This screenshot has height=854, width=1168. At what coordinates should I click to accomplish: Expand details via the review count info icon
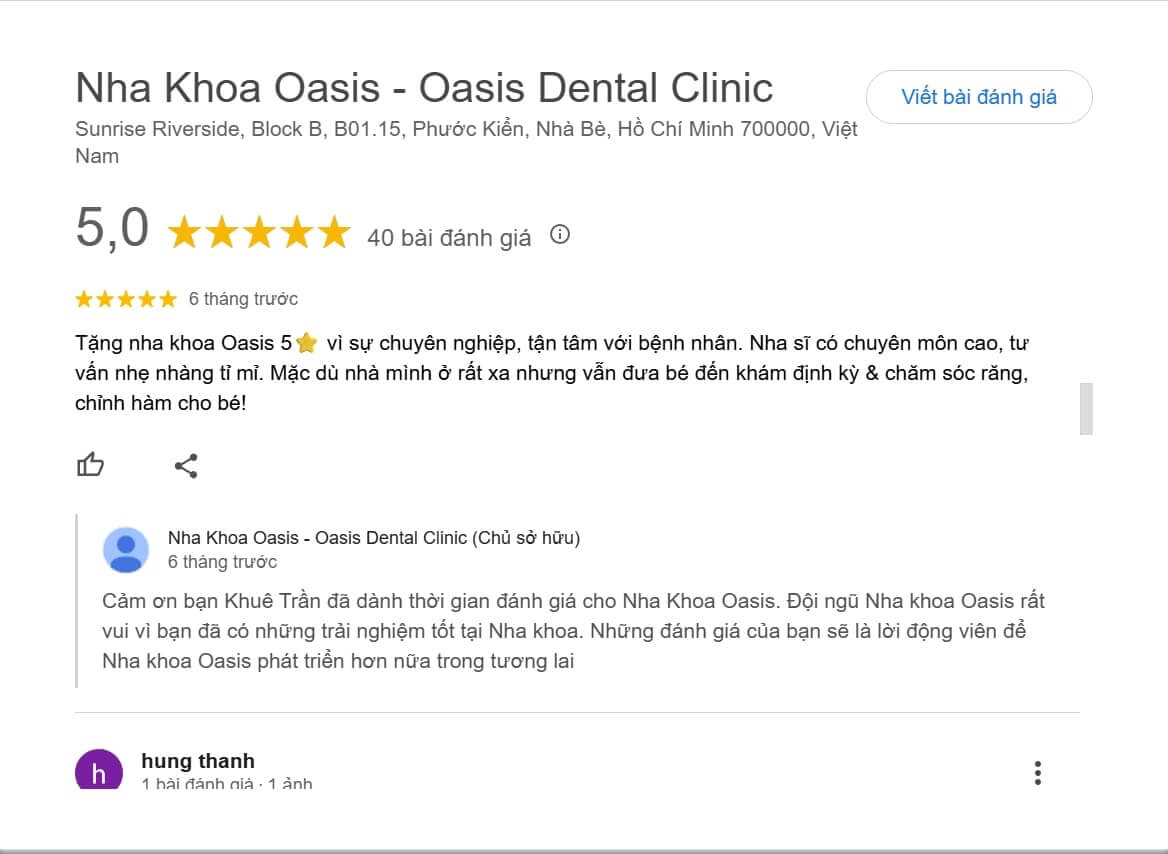pyautogui.click(x=560, y=235)
